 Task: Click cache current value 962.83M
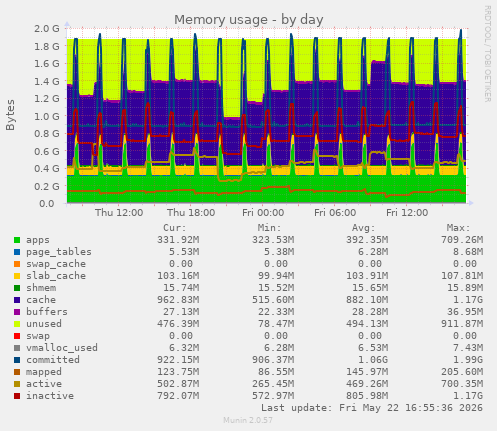(178, 300)
